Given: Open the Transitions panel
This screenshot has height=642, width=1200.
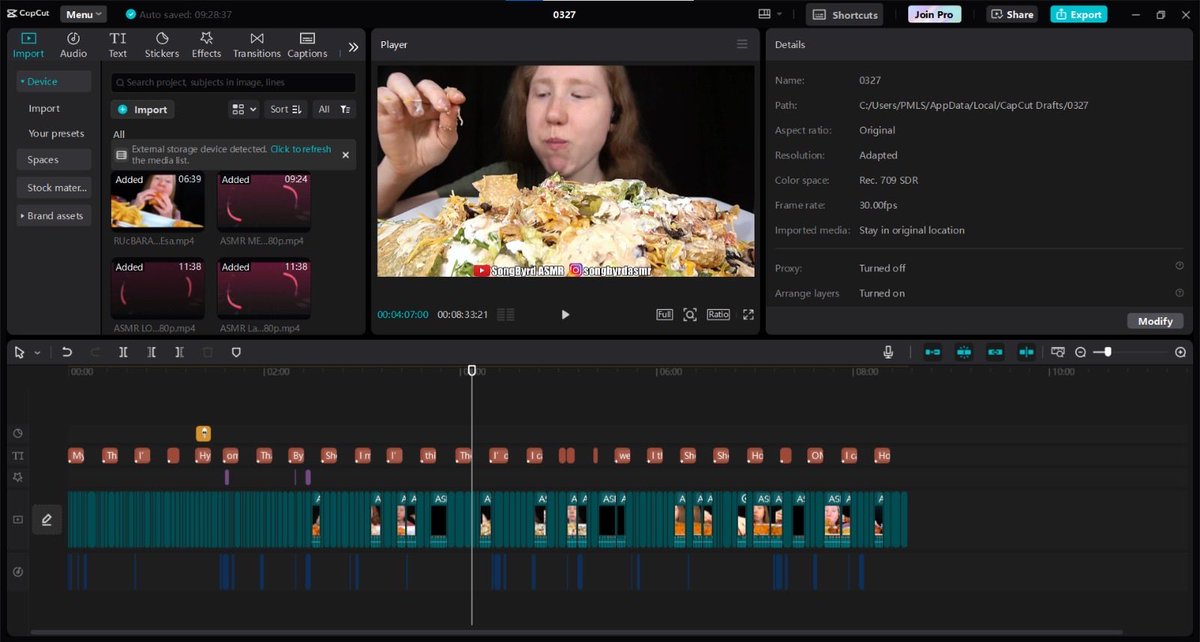Looking at the screenshot, I should pos(257,45).
